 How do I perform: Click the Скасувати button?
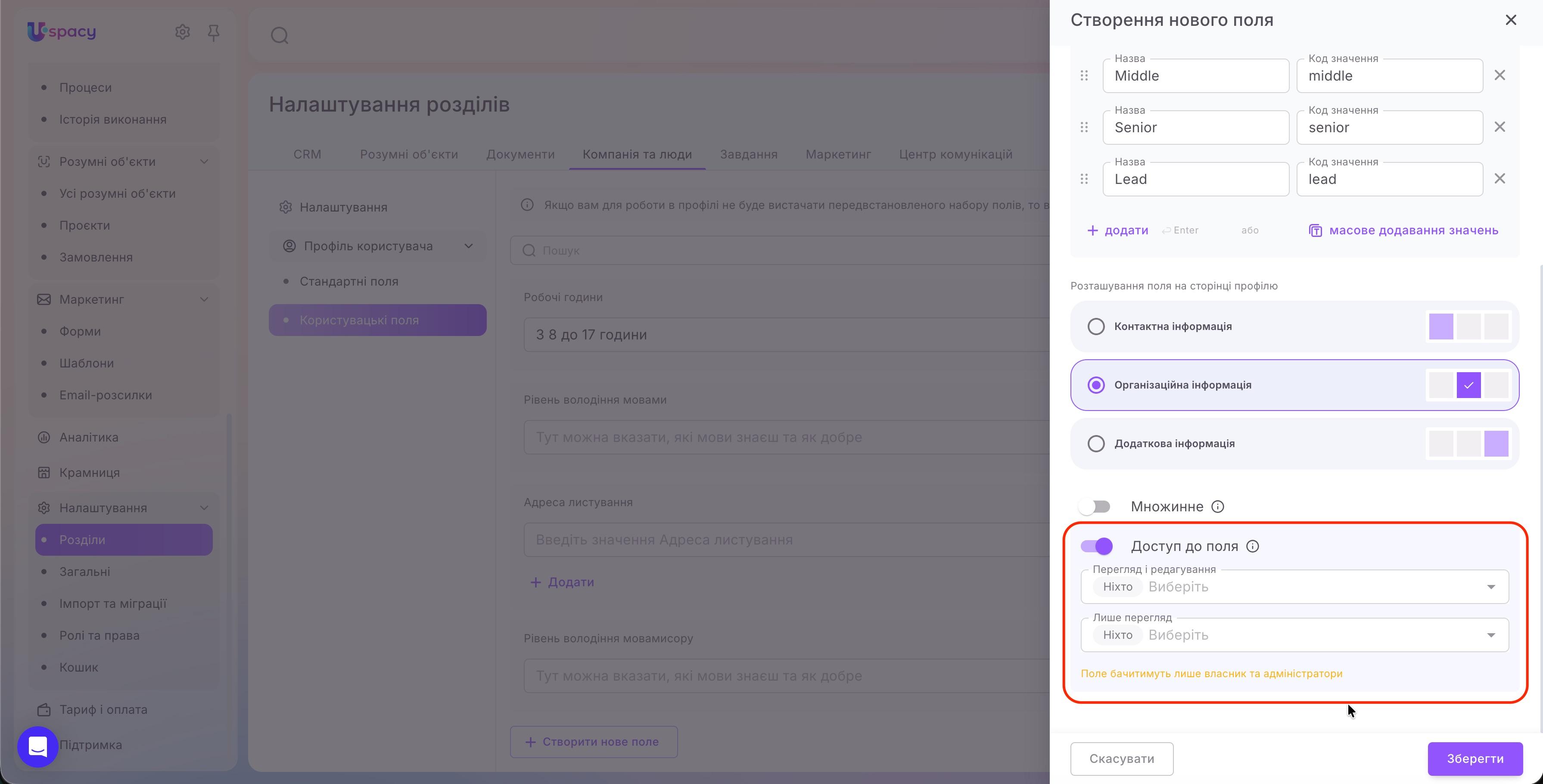1121,759
